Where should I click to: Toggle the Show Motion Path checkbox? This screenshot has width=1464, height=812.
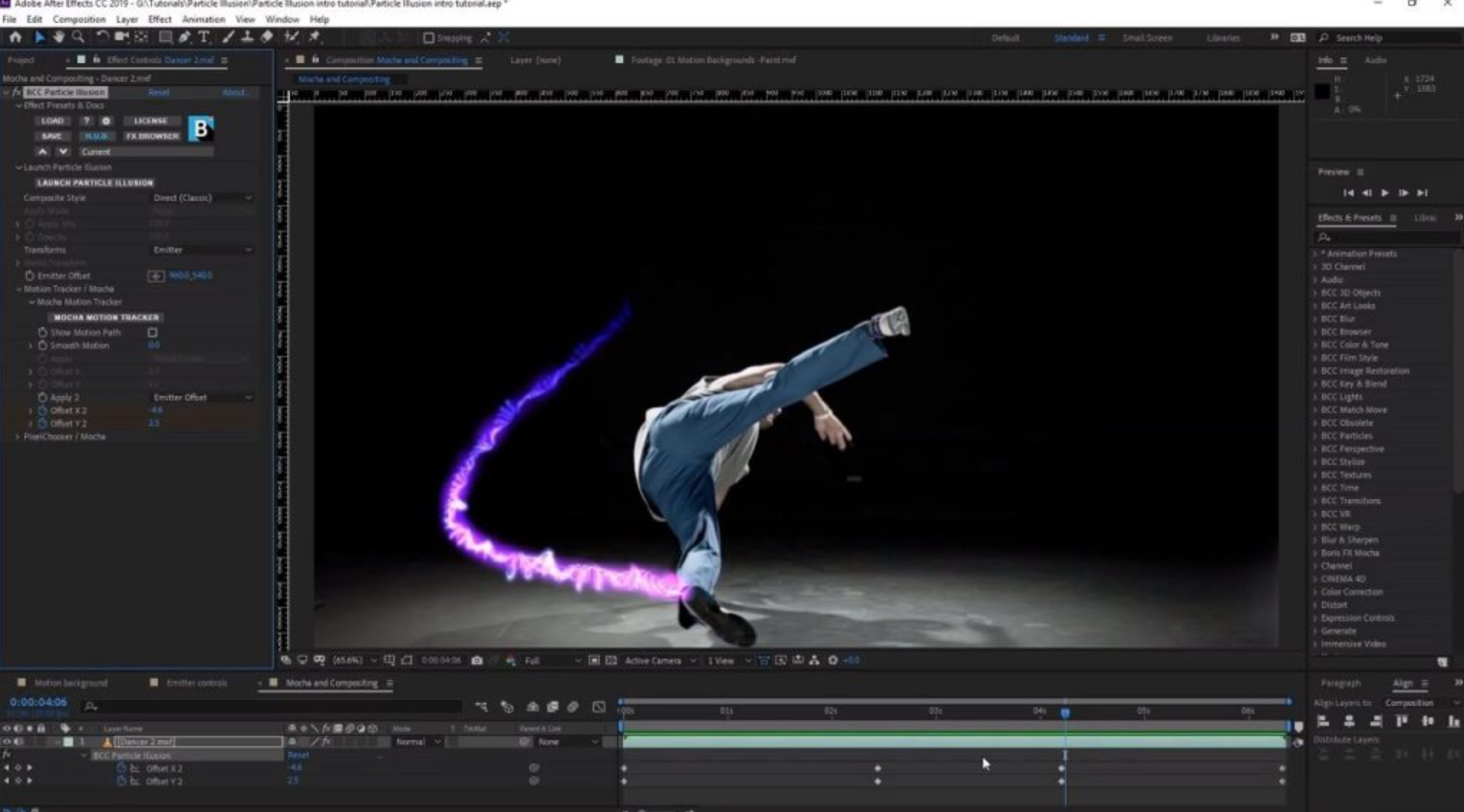(152, 333)
